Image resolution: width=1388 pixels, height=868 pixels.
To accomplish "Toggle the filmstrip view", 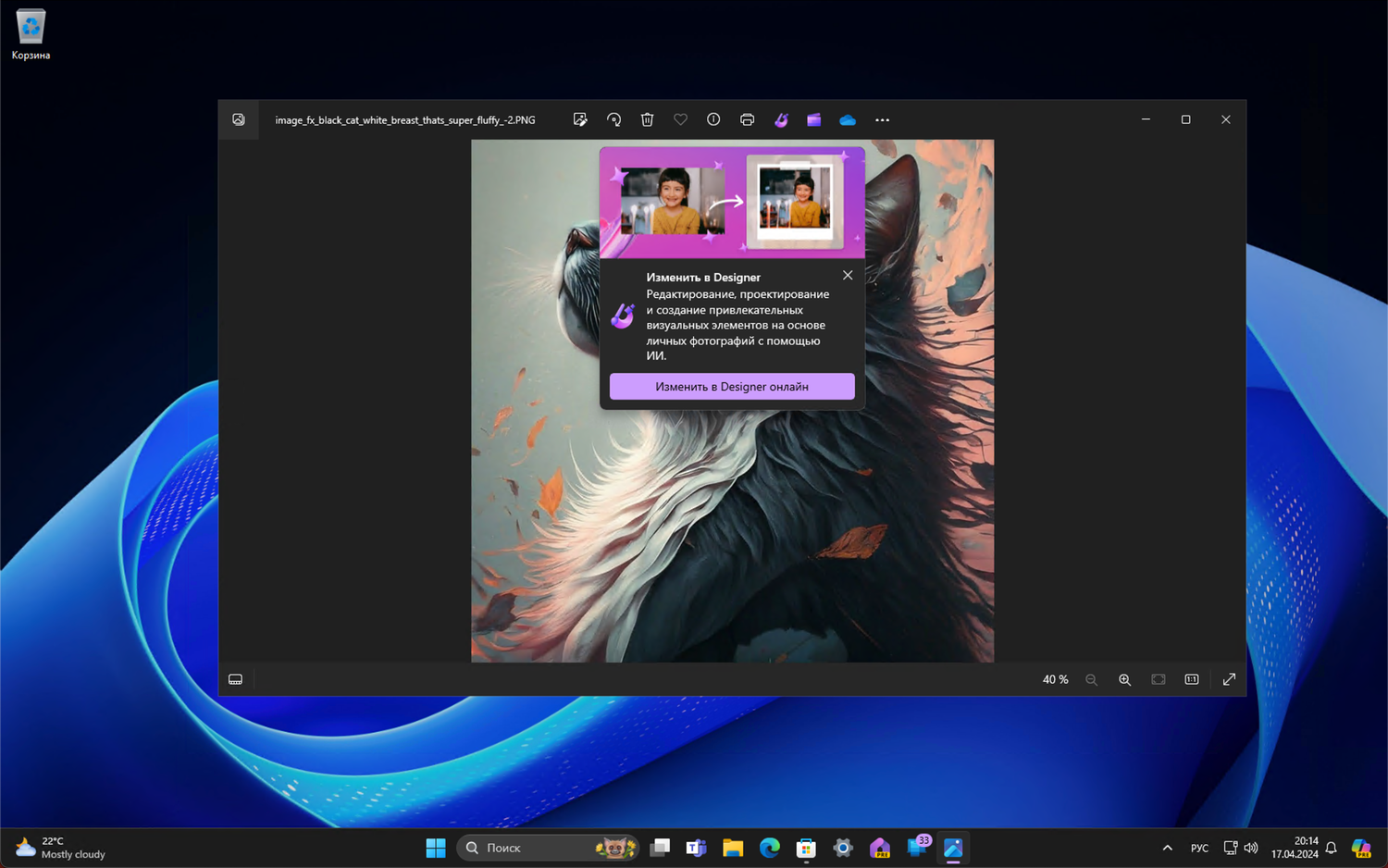I will 236,679.
